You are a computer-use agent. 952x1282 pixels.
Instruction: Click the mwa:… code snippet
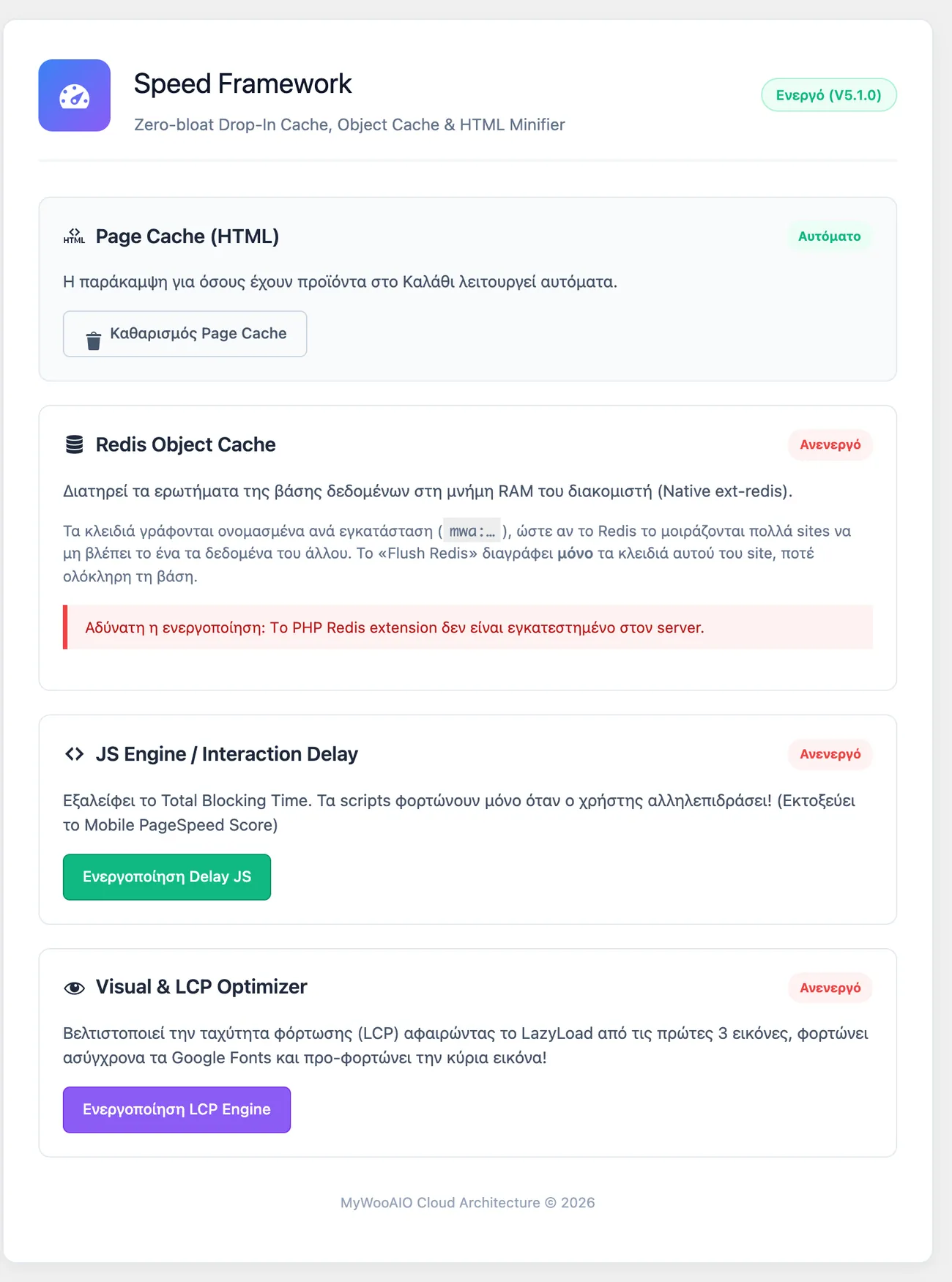[x=472, y=531]
